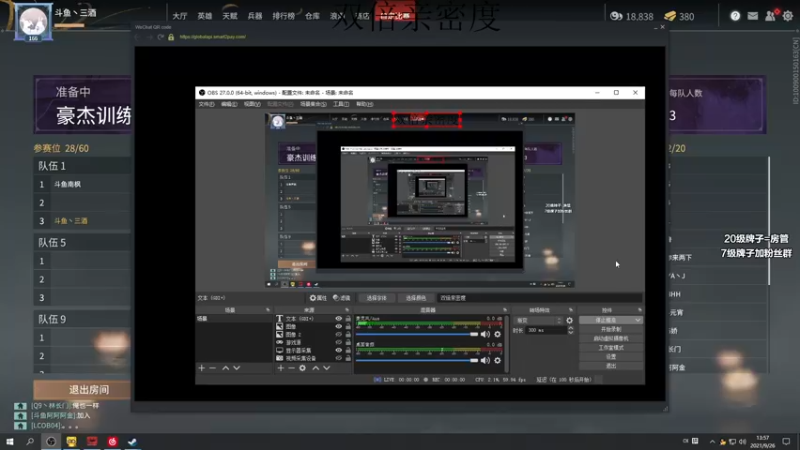This screenshot has height=450, width=800.
Task: Move the selected source down in Sources
Action: [x=327, y=368]
